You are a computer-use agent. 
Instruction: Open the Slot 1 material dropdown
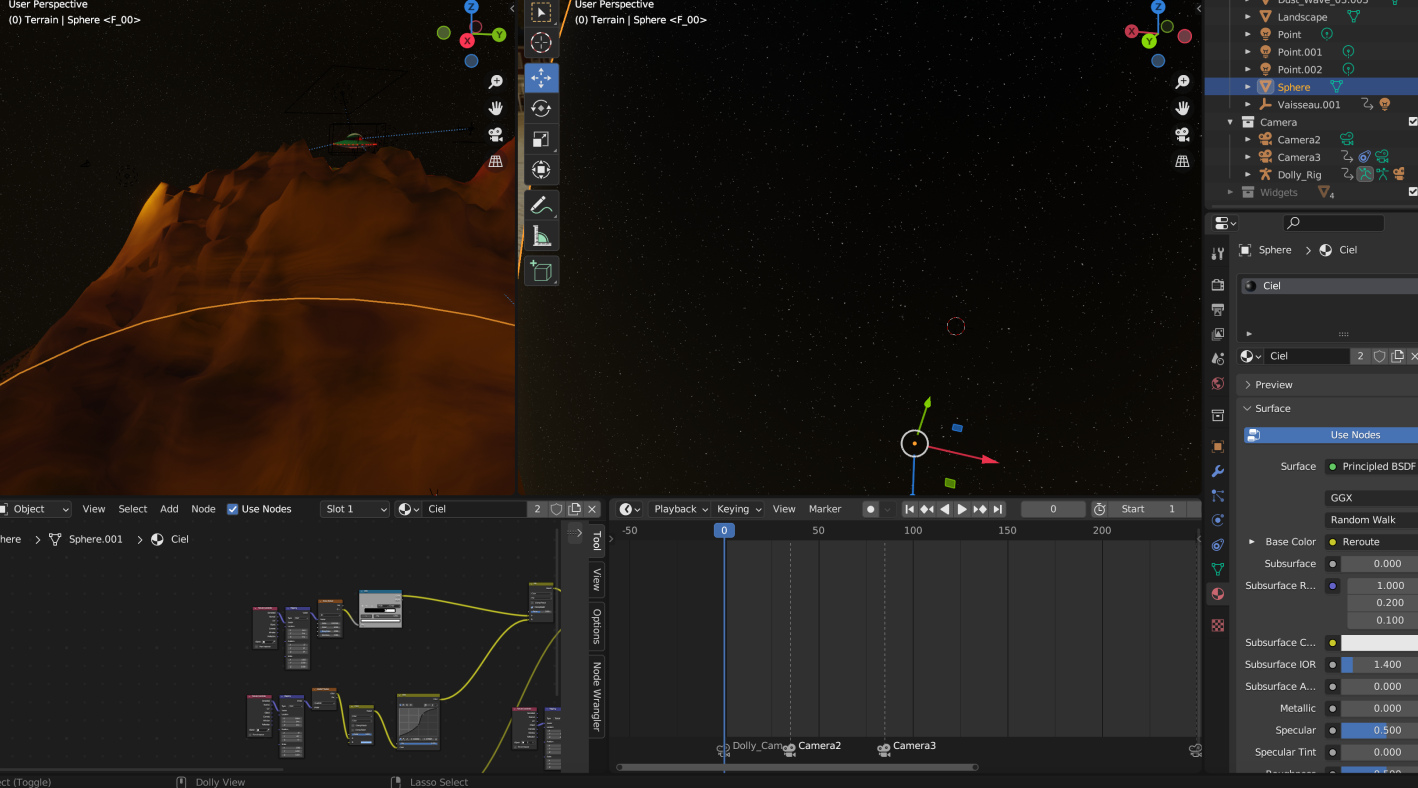tap(355, 509)
